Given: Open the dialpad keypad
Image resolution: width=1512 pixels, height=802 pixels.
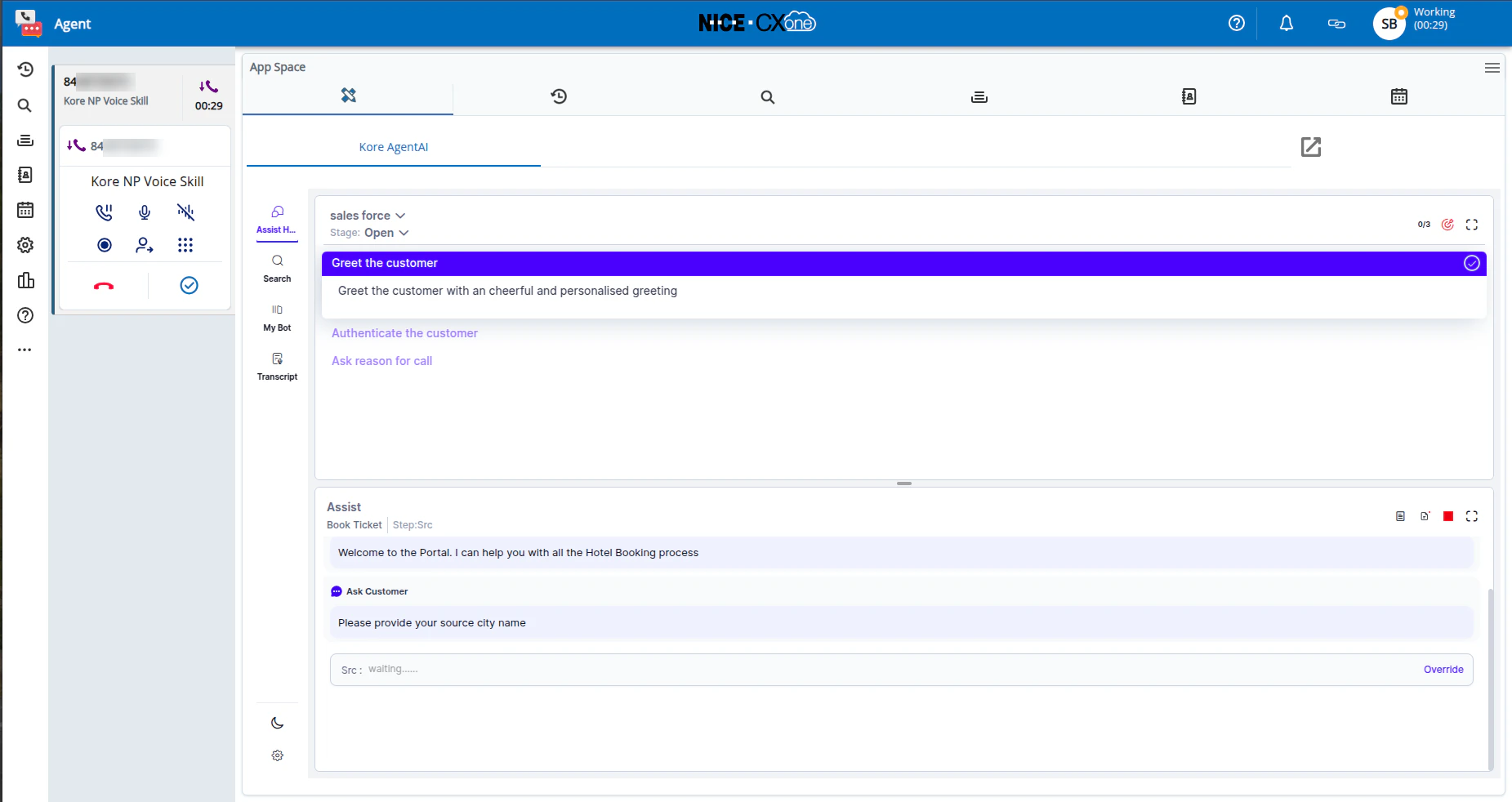Looking at the screenshot, I should [x=185, y=245].
